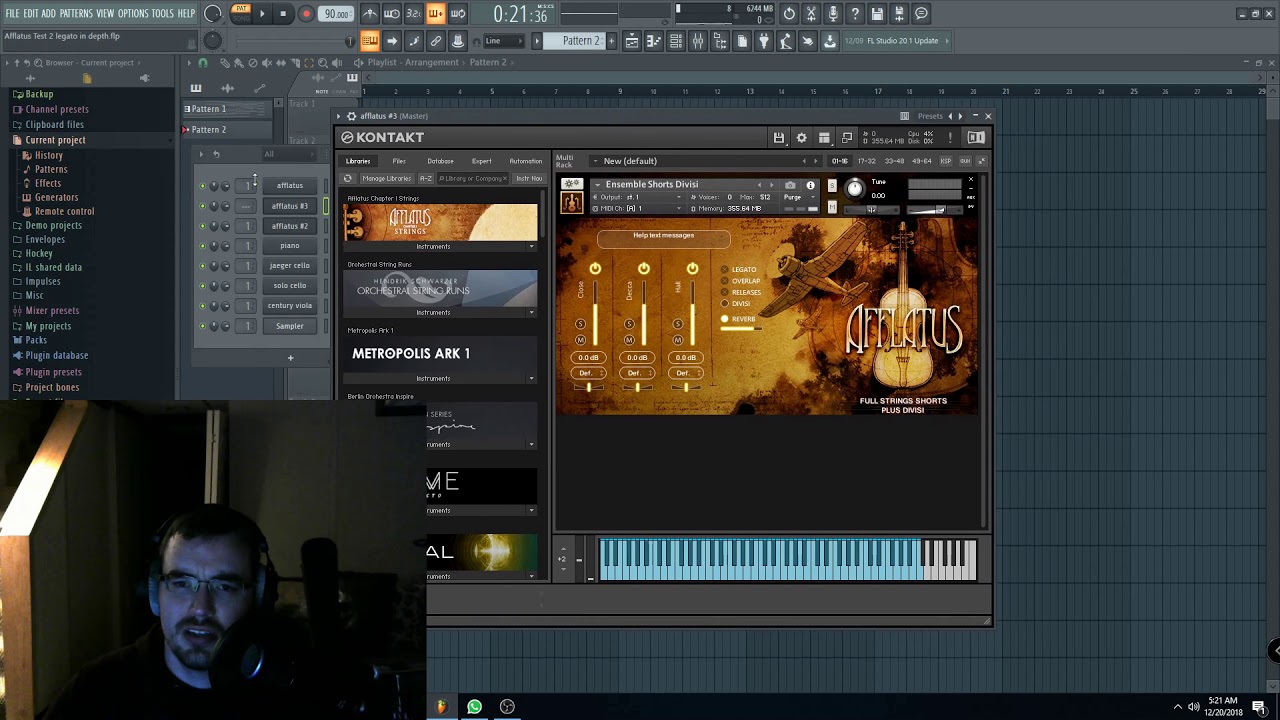This screenshot has width=1280, height=720.
Task: Click the microphone recording icon
Action: (833, 14)
